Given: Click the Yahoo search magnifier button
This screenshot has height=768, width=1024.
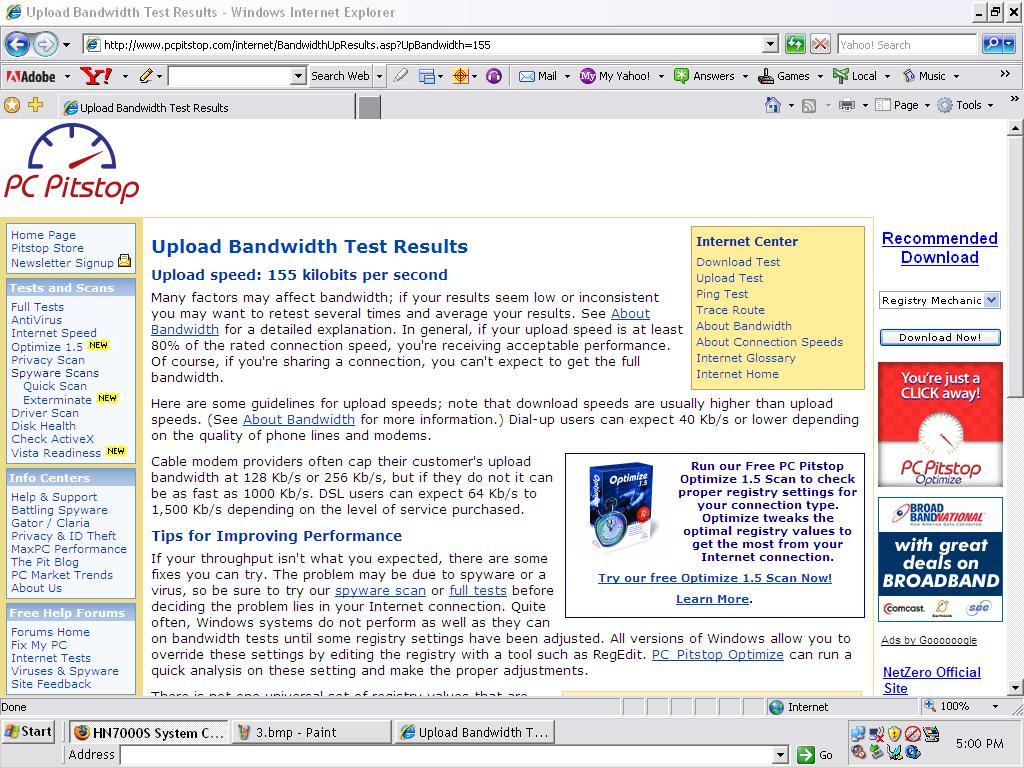Looking at the screenshot, I should pyautogui.click(x=992, y=44).
